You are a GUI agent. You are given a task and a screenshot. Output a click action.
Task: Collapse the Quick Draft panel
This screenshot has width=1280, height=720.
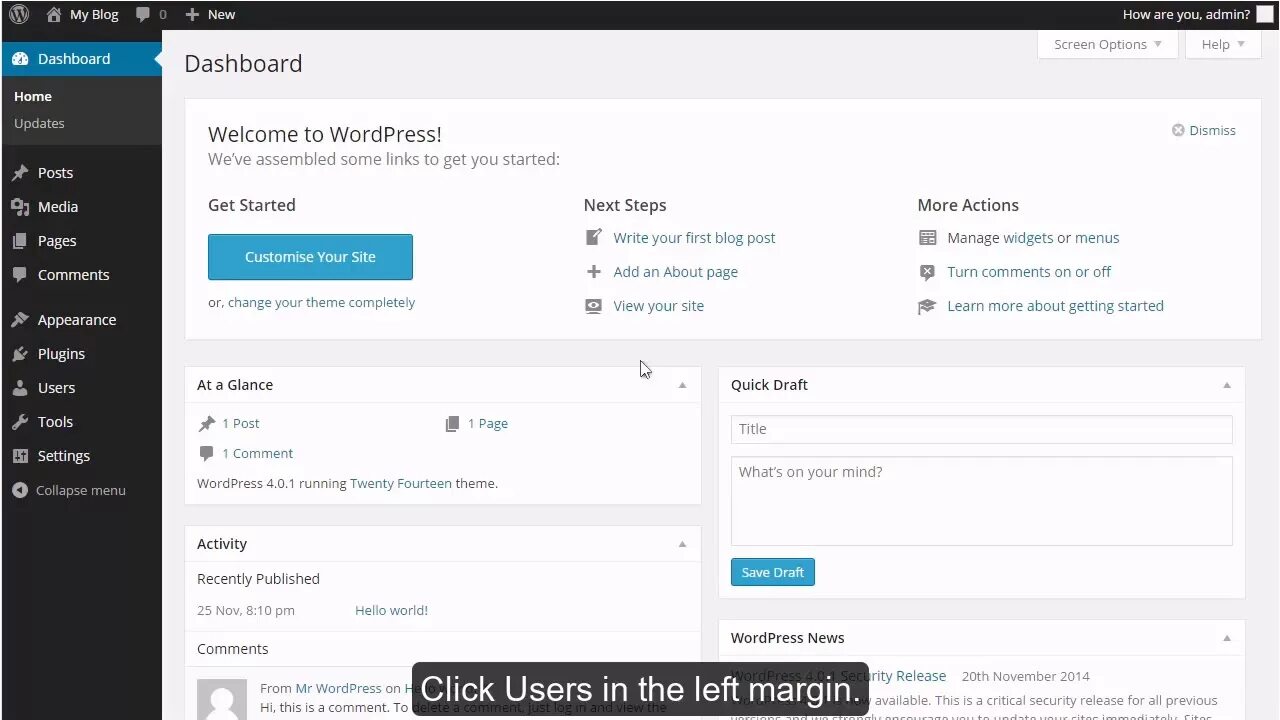[x=1227, y=385]
